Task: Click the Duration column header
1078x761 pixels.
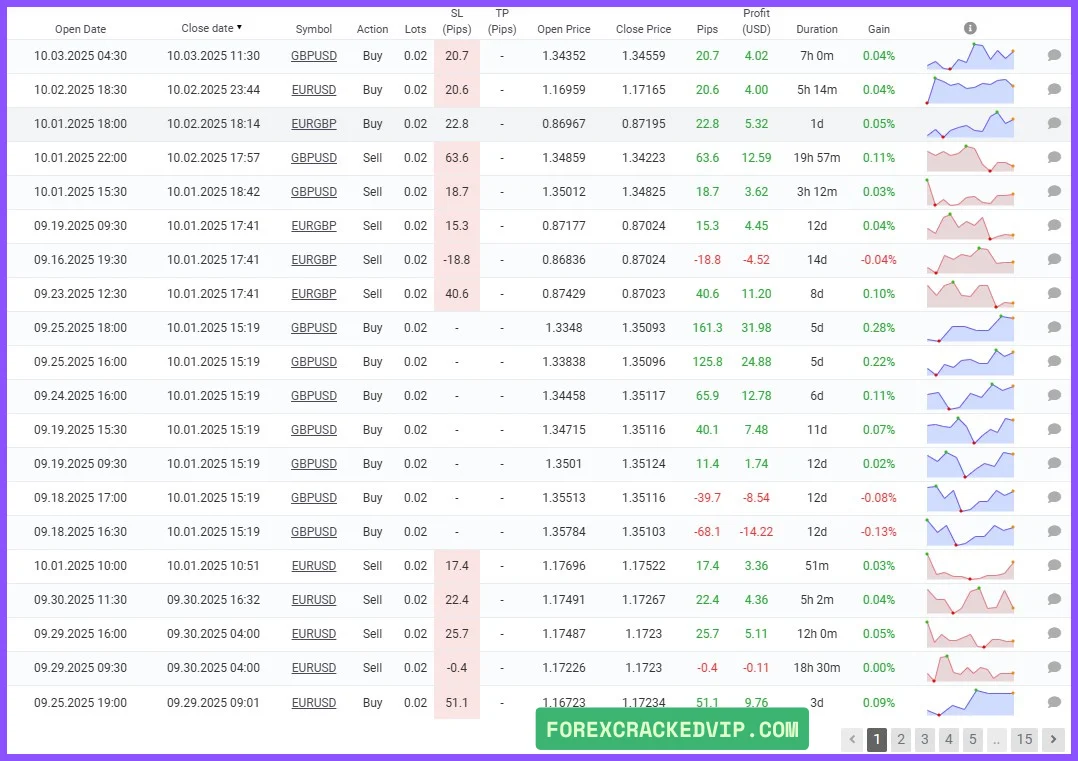Action: (x=817, y=29)
